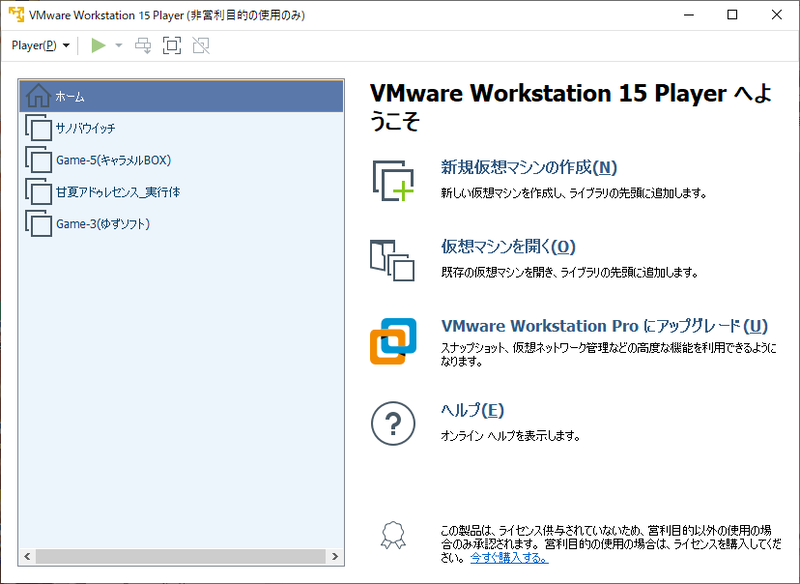This screenshot has height=584, width=800.
Task: Click the library scrollbar right arrow
Action: tap(335, 556)
